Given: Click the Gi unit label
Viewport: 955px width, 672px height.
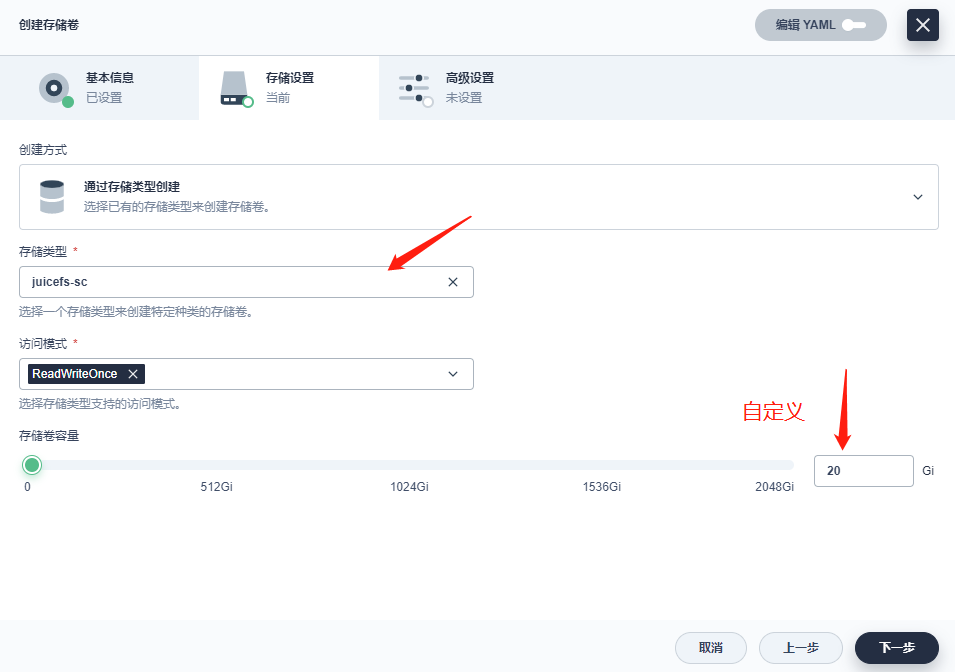Looking at the screenshot, I should click(928, 471).
